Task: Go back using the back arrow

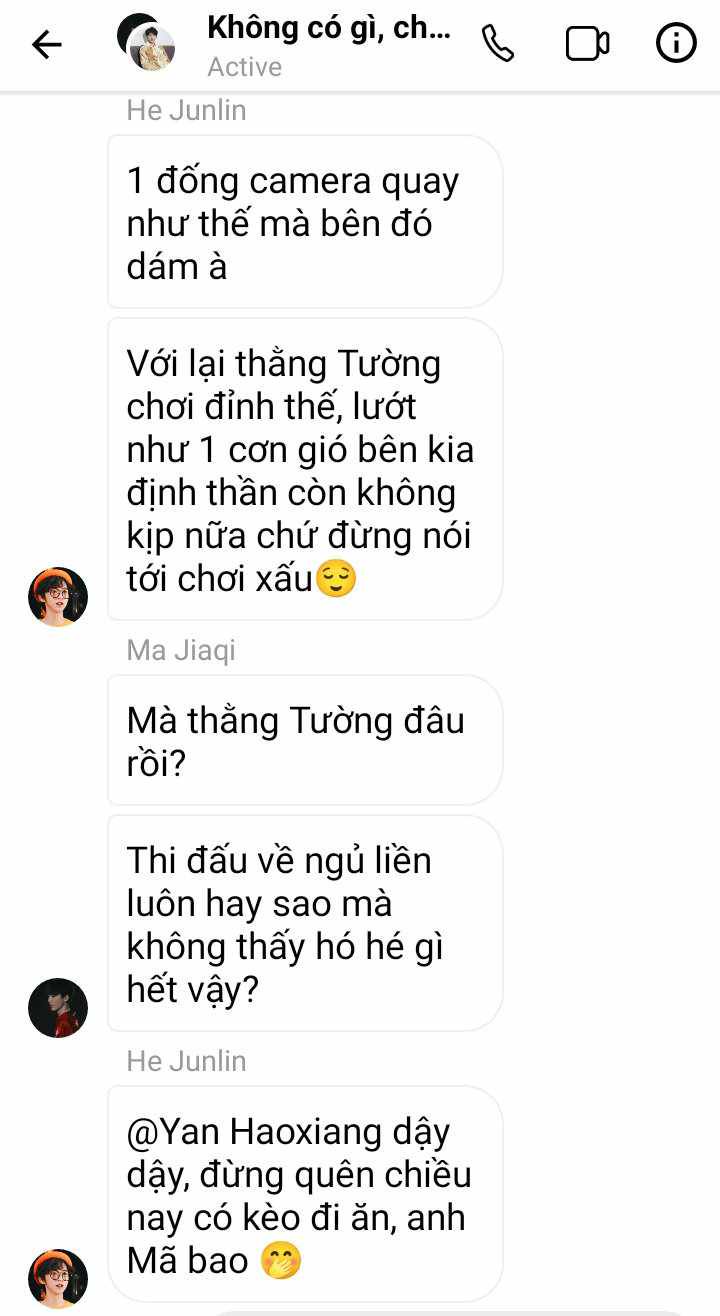Action: click(x=46, y=44)
